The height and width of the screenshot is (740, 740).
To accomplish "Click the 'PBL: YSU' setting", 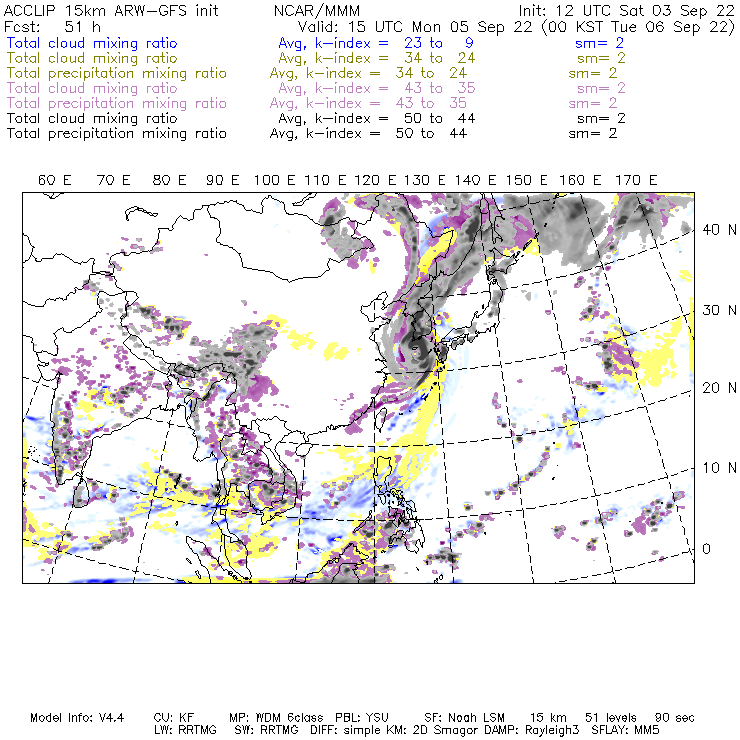I will (x=362, y=718).
